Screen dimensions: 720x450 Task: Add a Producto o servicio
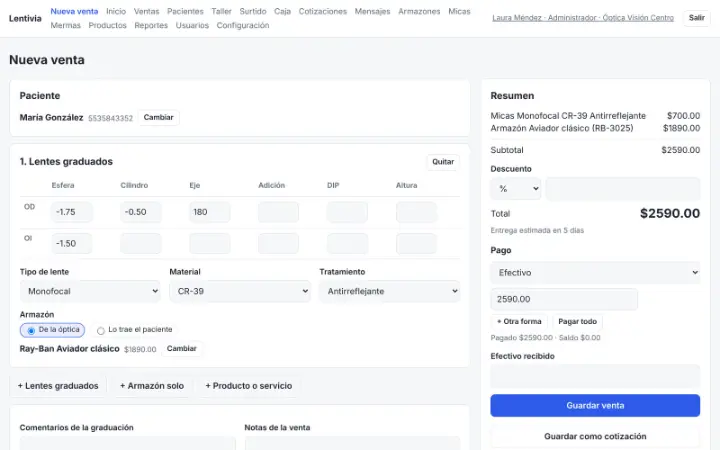(248, 386)
